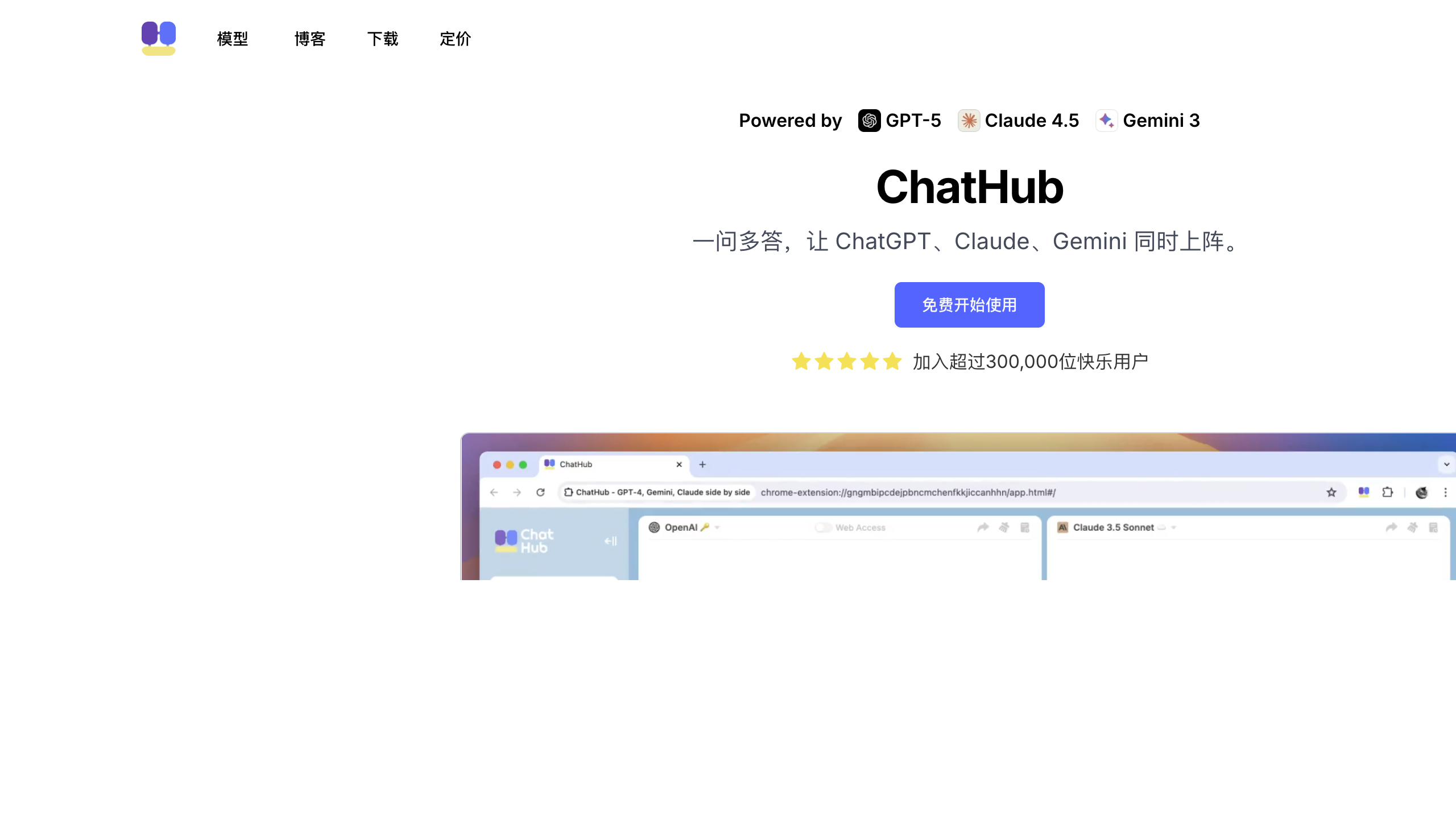Open the demo browser three-dot menu
This screenshot has height=819, width=1456.
[1445, 493]
